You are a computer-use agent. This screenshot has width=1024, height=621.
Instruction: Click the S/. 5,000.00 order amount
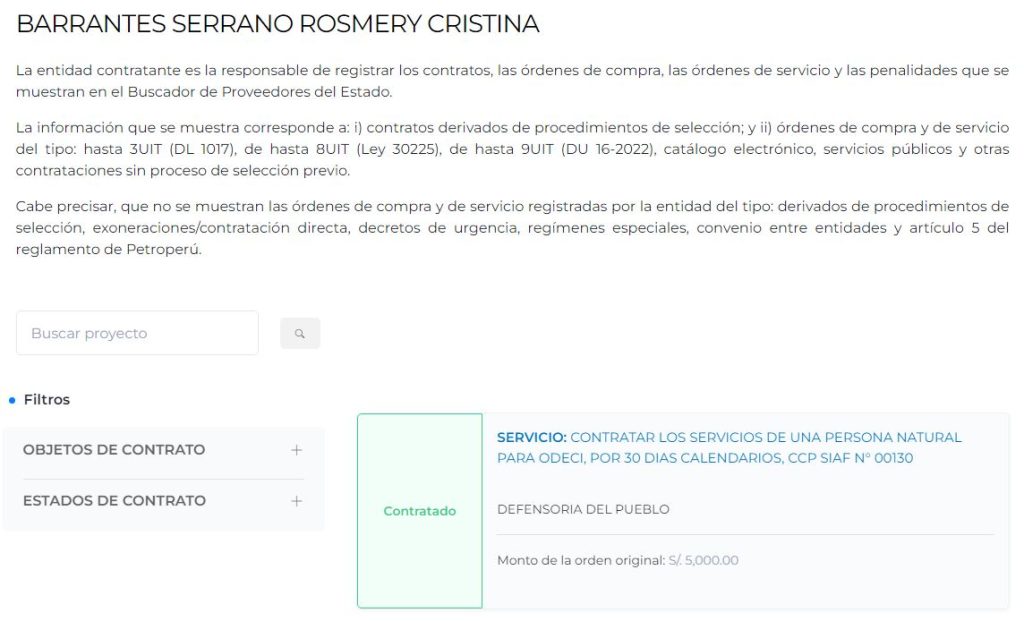[704, 560]
